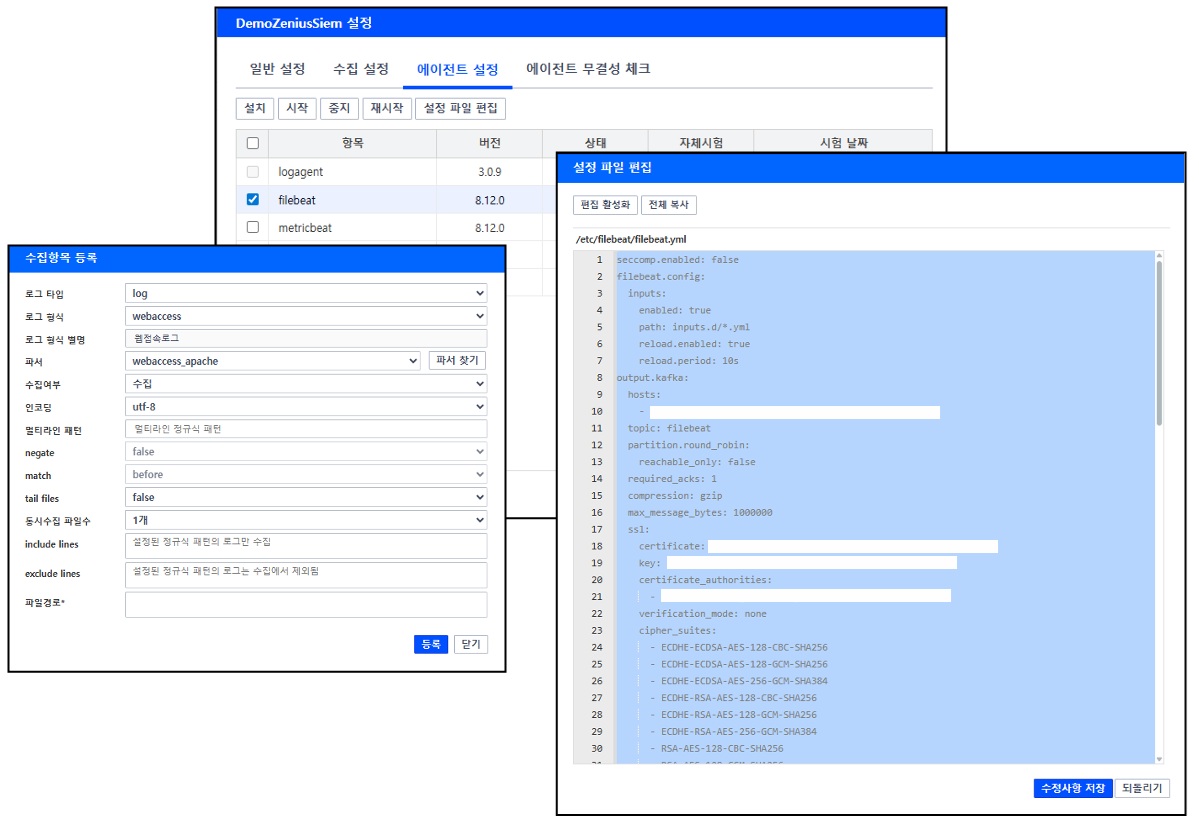1199x823 pixels.
Task: Switch to the 일반 설정 tab
Action: point(277,69)
